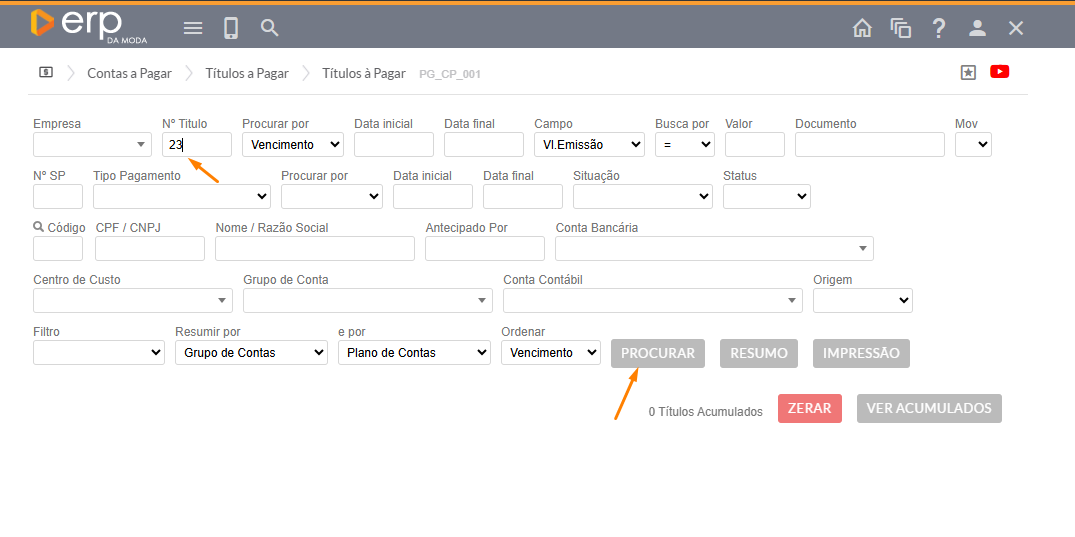Screen dimensions: 1075x537
Task: Open the user profile icon
Action: click(x=977, y=28)
